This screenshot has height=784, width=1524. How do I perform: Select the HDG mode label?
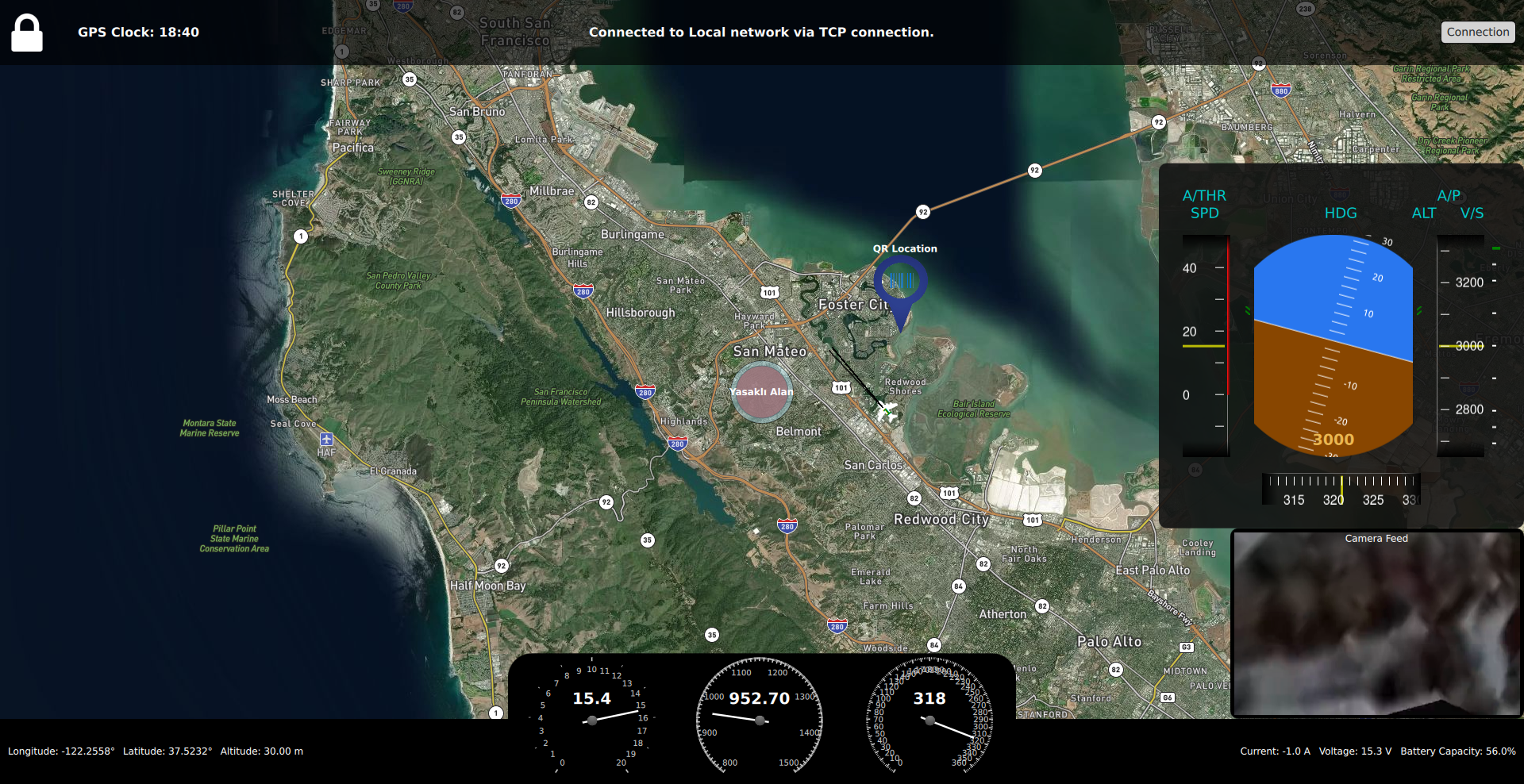tap(1341, 213)
